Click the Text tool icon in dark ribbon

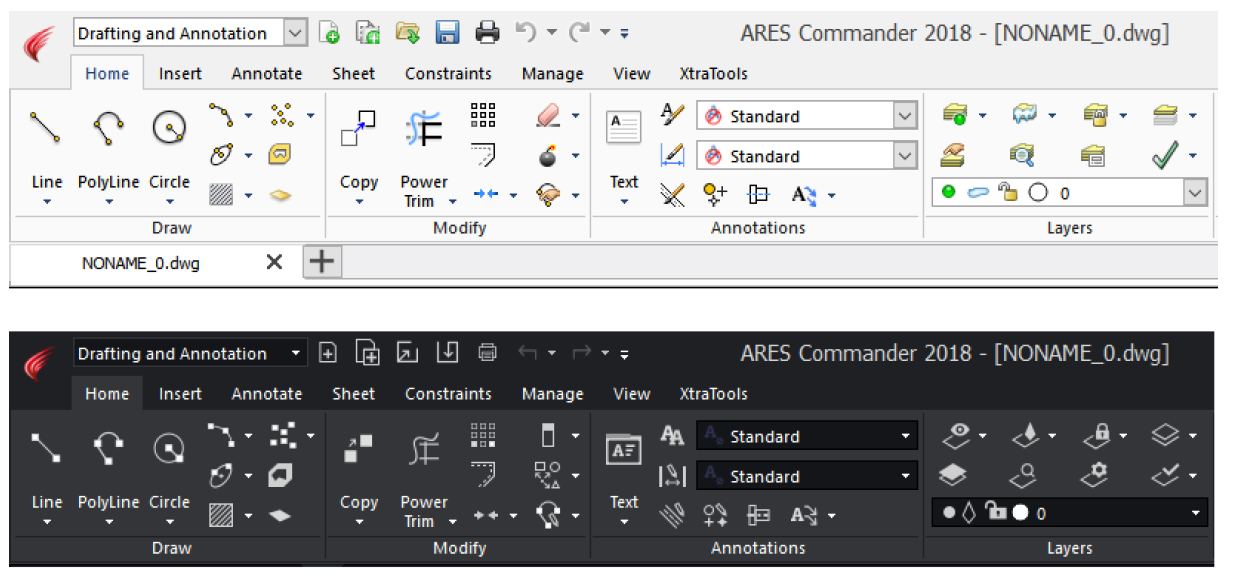pyautogui.click(x=624, y=449)
